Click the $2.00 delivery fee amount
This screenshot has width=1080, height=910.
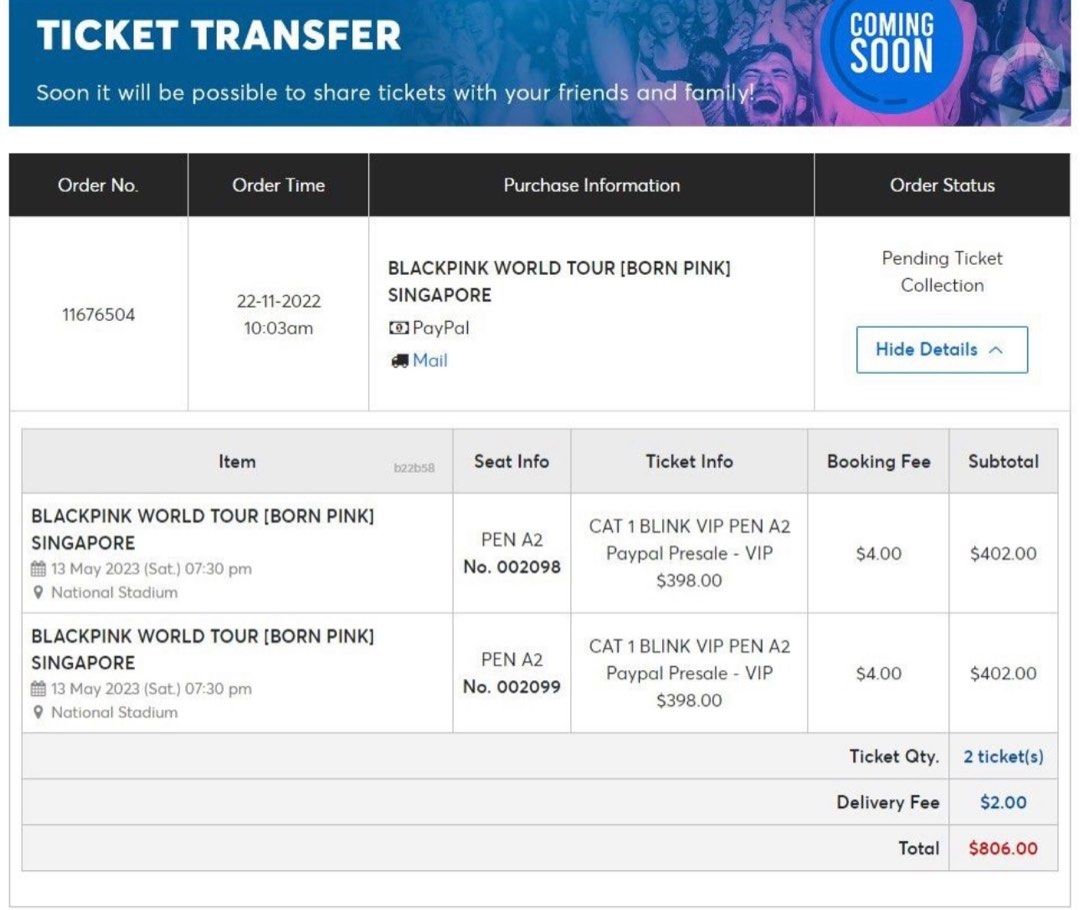1004,803
